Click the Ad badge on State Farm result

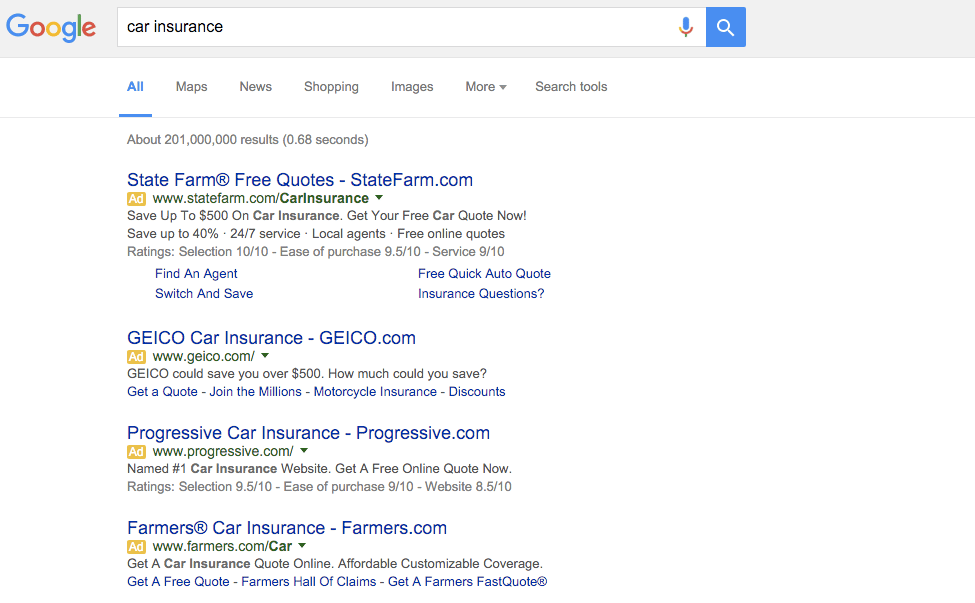136,199
